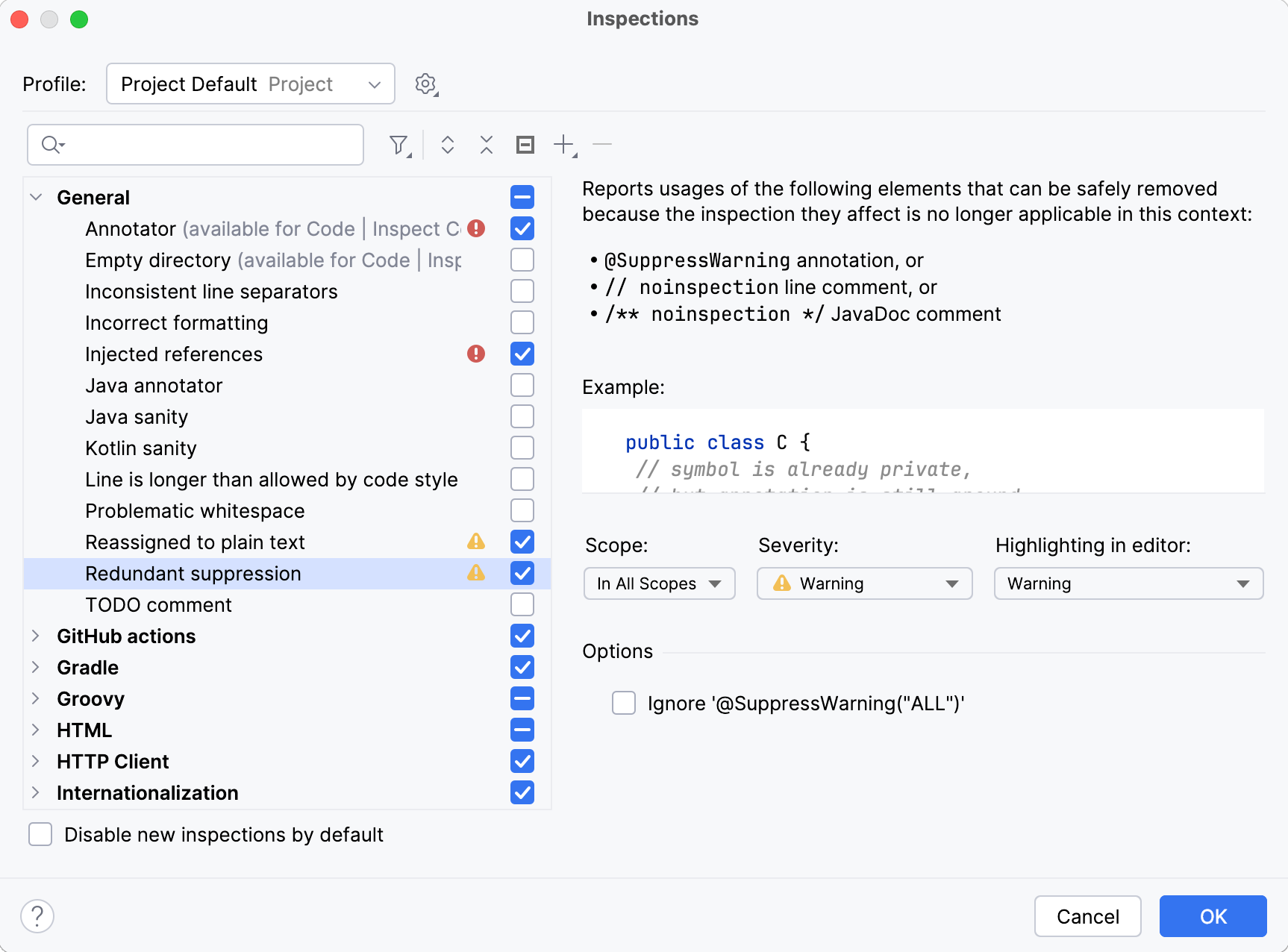Viewport: 1288px width, 952px height.
Task: Select the TODO comment inspection
Action: tap(157, 604)
